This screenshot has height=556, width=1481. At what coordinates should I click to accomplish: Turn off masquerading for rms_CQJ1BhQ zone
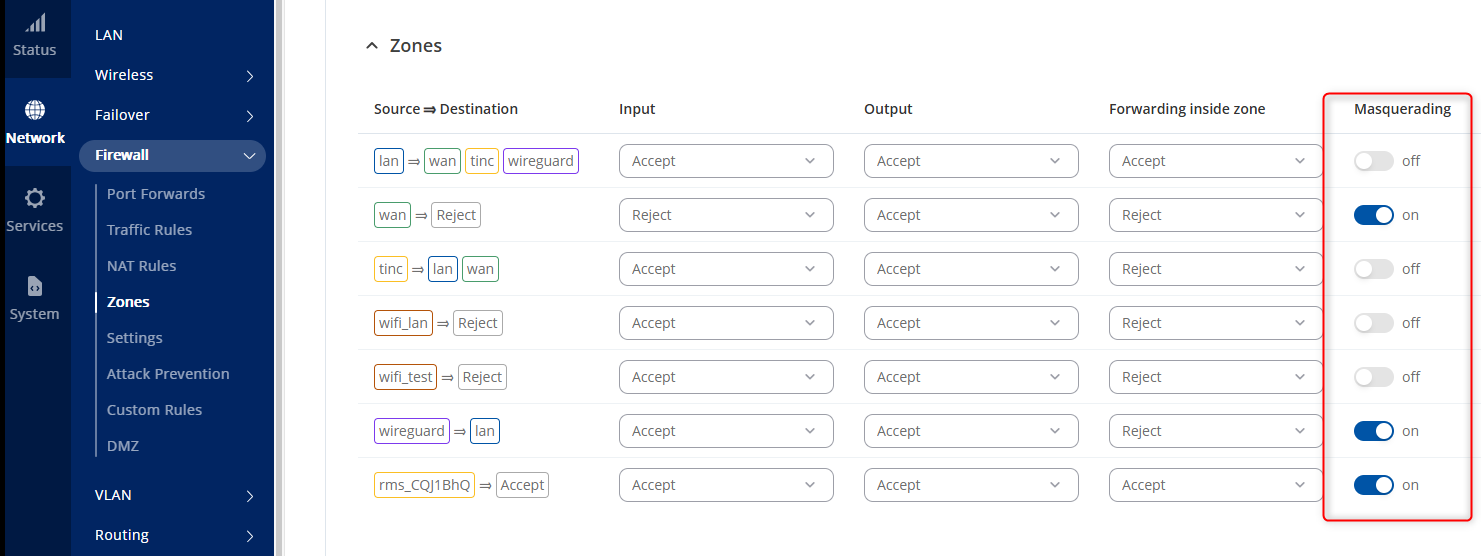click(1373, 485)
